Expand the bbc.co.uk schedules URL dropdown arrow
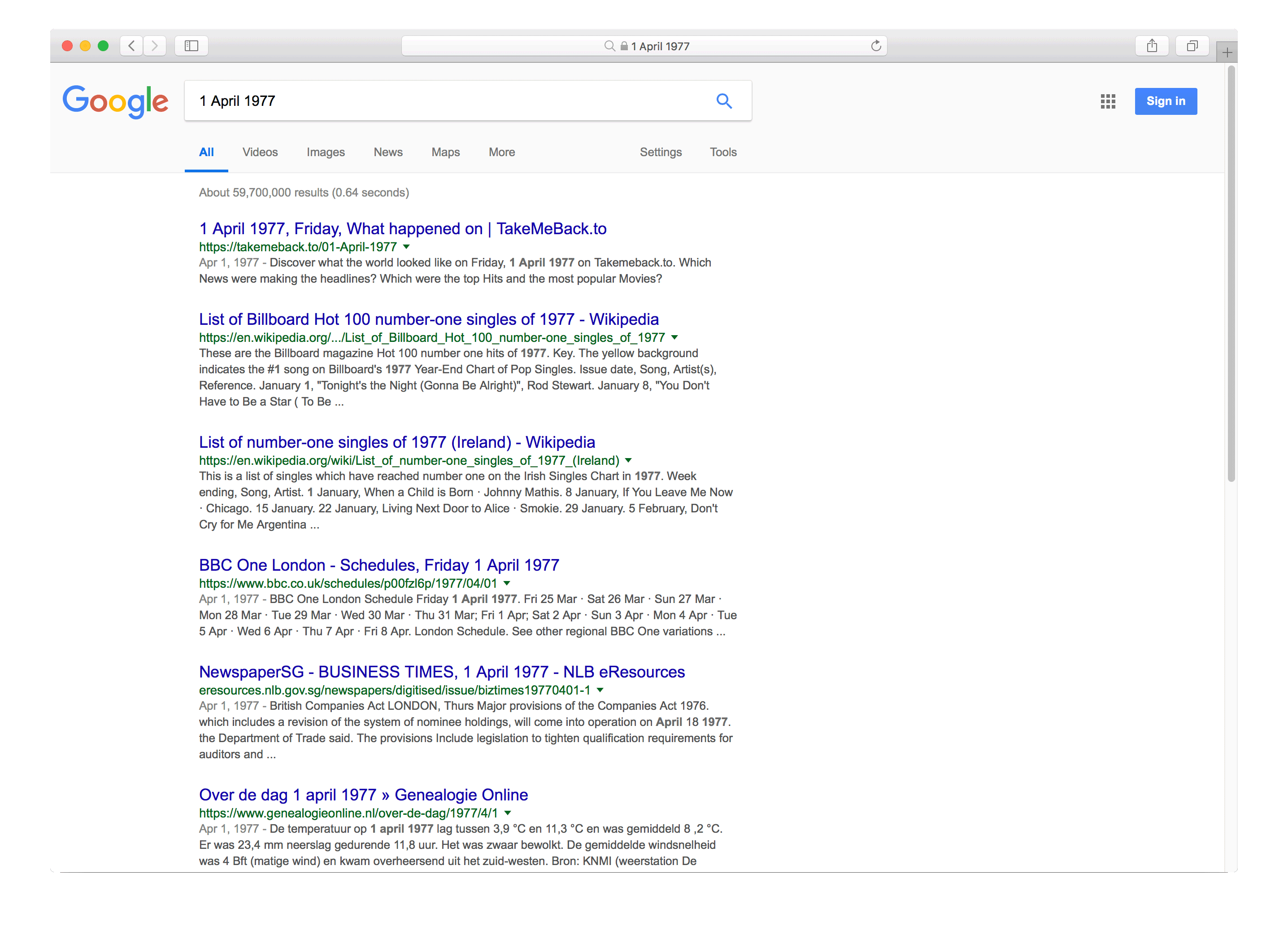The image size is (1288, 944). click(506, 583)
